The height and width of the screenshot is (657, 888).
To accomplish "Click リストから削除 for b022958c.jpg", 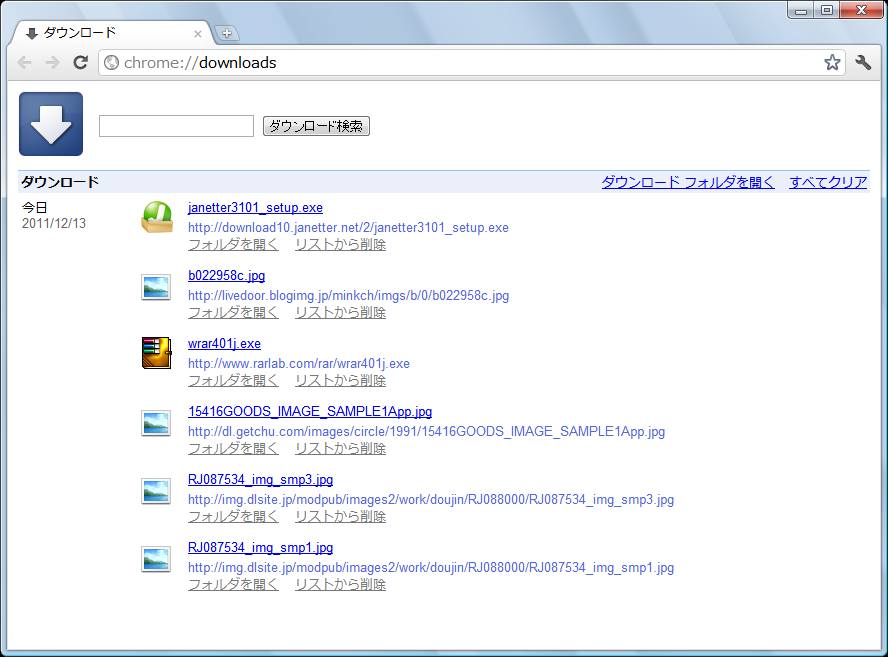I will 340,313.
